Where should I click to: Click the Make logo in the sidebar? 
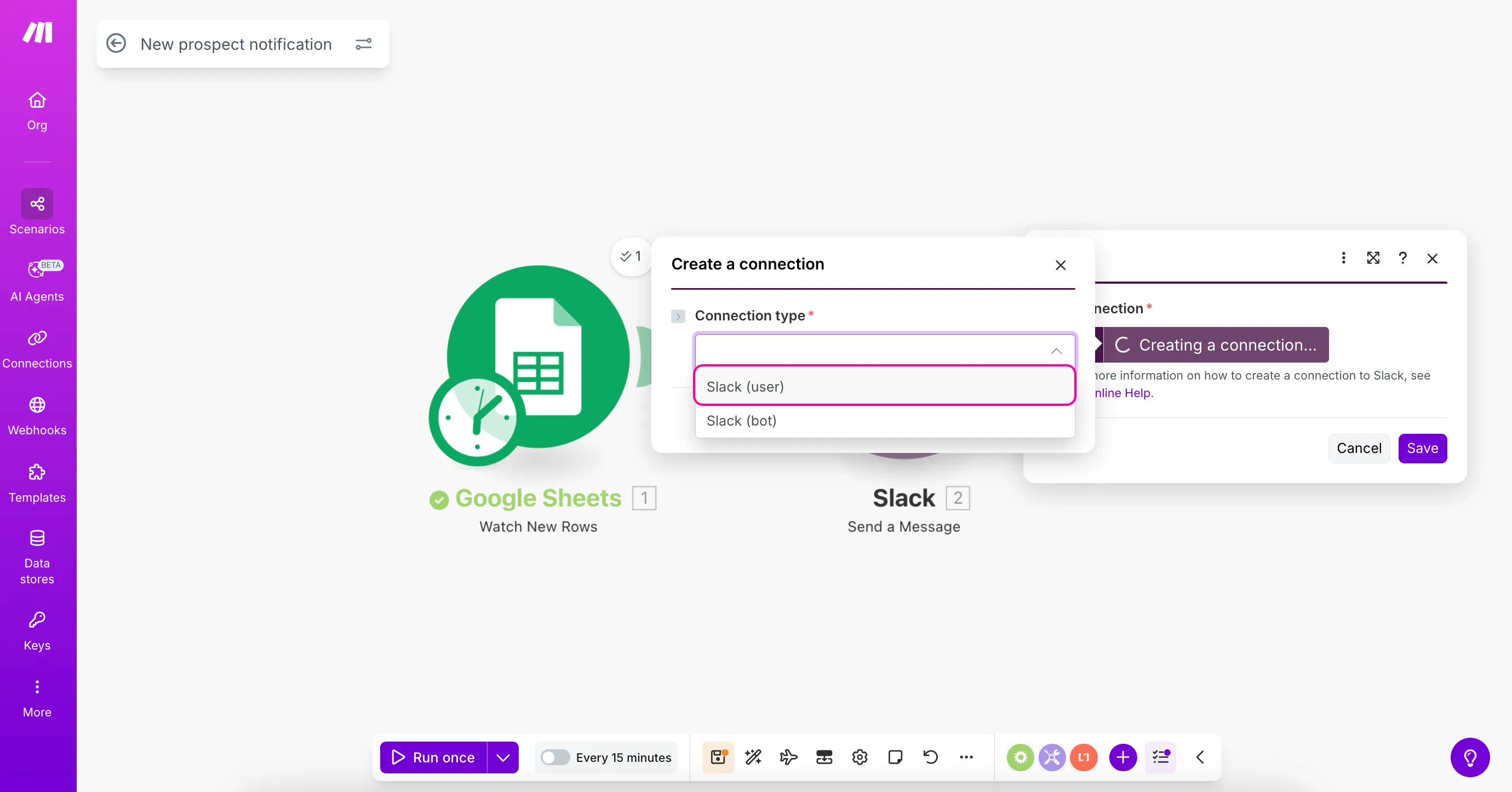tap(38, 32)
